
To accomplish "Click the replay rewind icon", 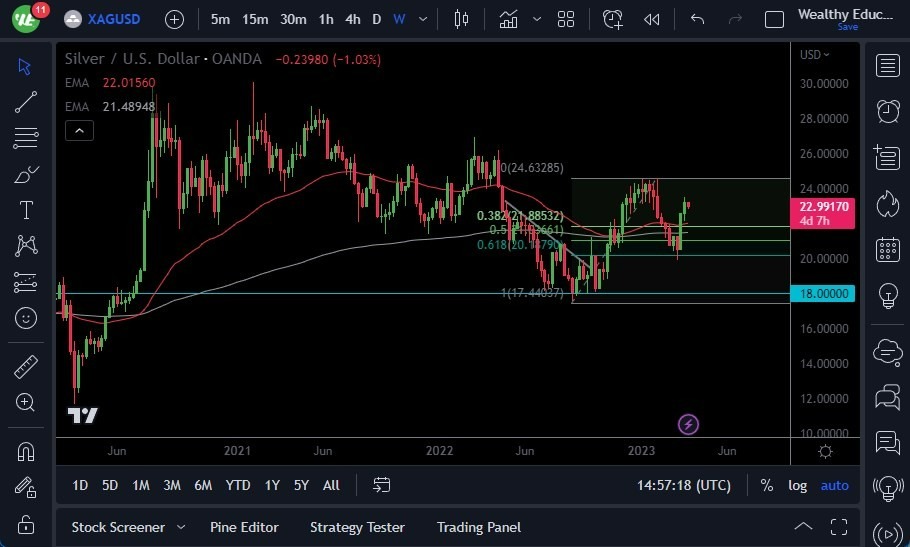I will 651,19.
